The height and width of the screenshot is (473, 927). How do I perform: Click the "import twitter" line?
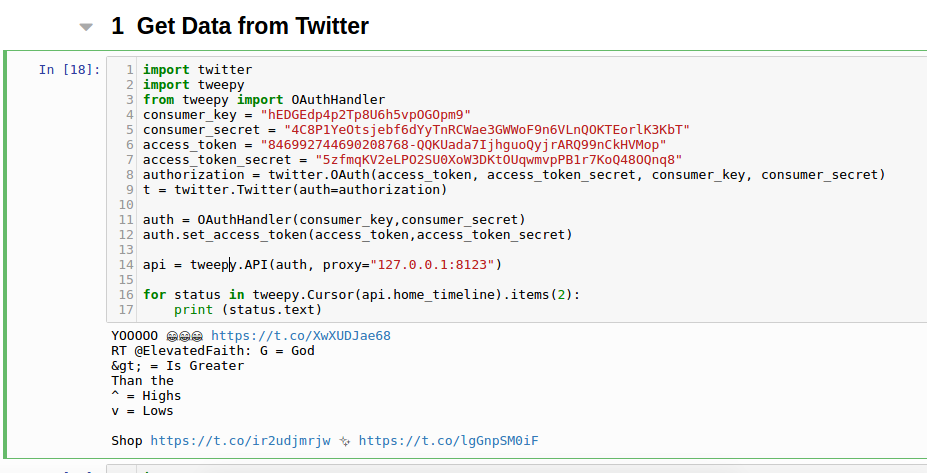coord(197,70)
